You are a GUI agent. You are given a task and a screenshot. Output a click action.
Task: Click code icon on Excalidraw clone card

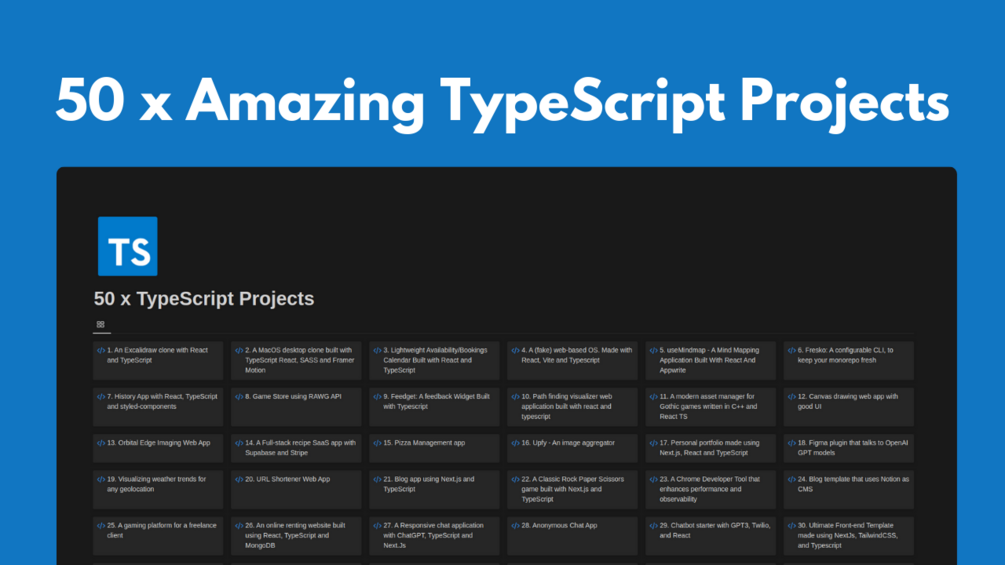click(x=101, y=350)
